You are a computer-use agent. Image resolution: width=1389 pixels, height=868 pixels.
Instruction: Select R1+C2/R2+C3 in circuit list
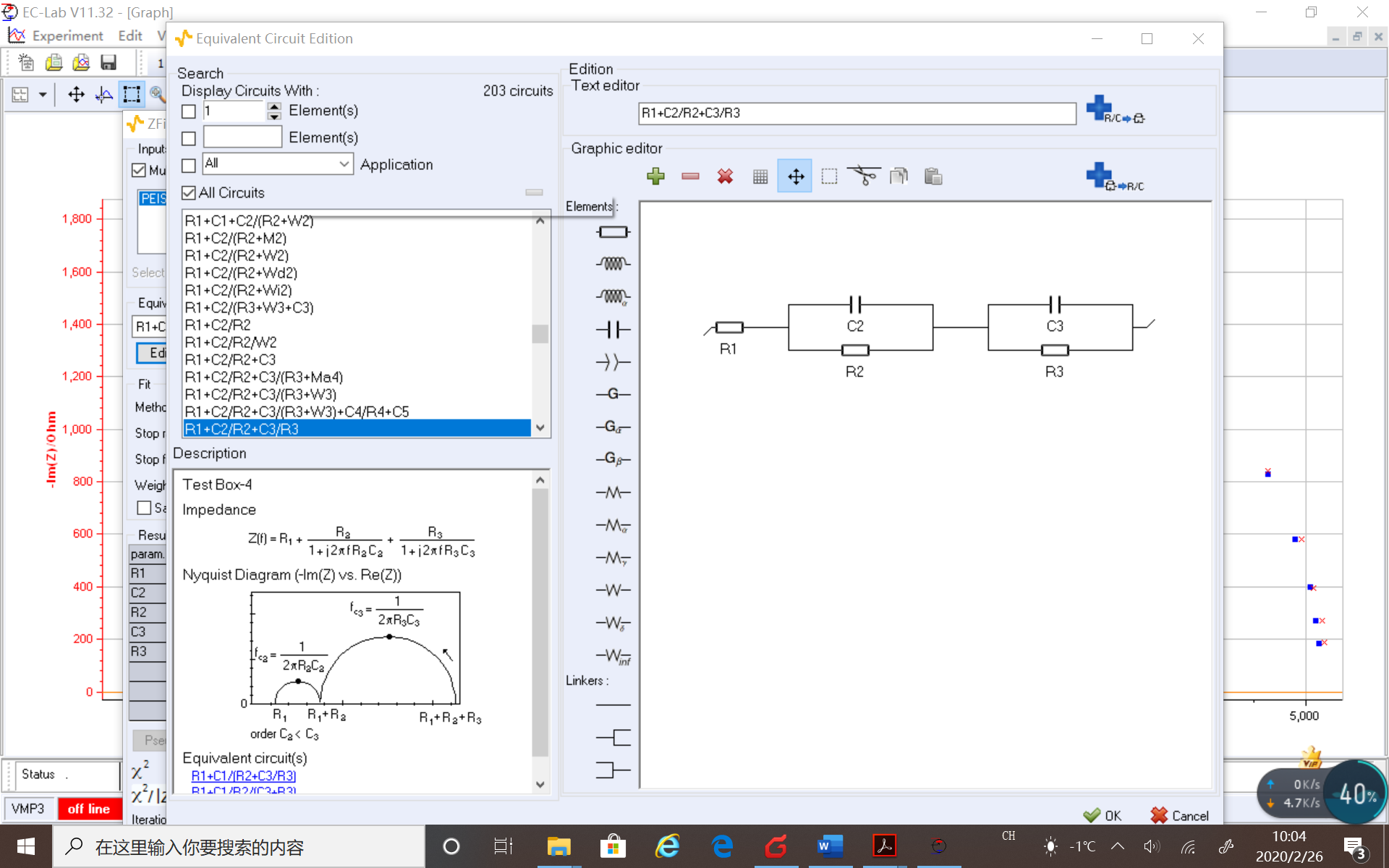(230, 359)
